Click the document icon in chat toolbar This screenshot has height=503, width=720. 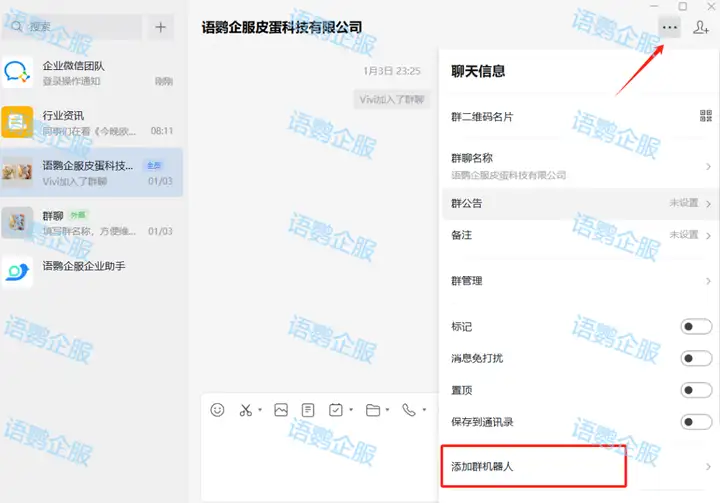(x=308, y=410)
